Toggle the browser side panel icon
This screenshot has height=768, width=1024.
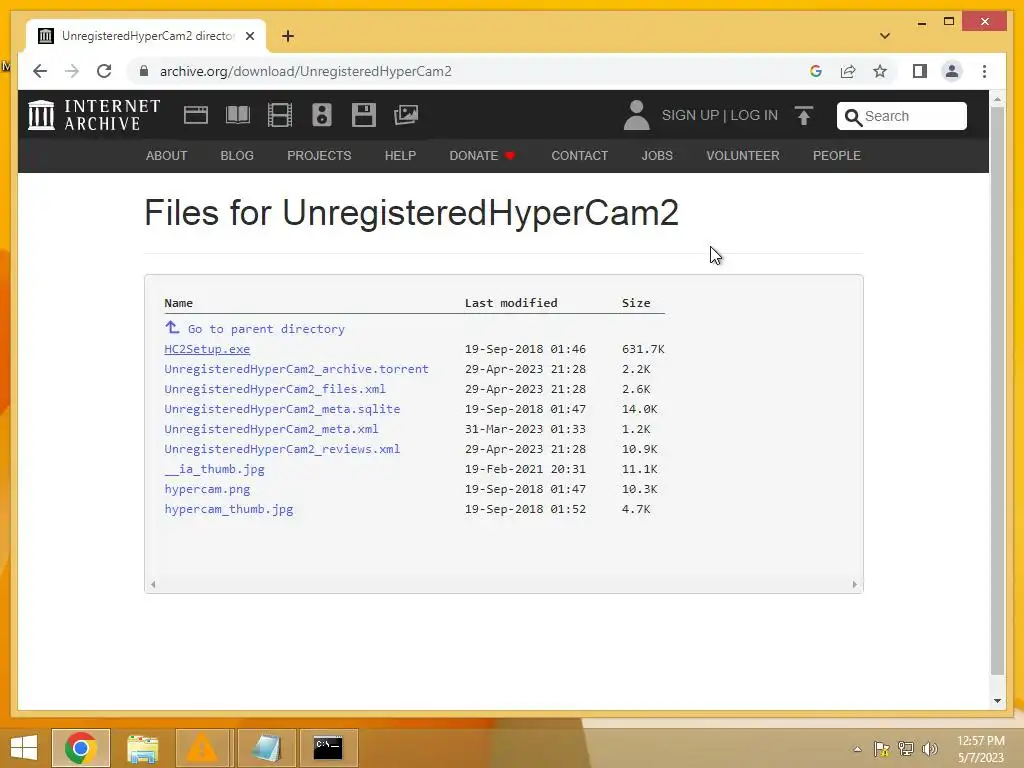click(920, 71)
